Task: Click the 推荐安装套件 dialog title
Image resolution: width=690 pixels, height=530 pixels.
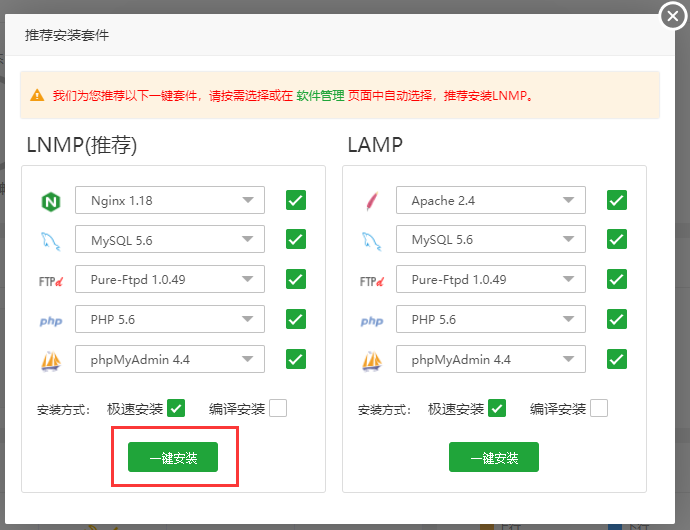Action: pos(67,35)
